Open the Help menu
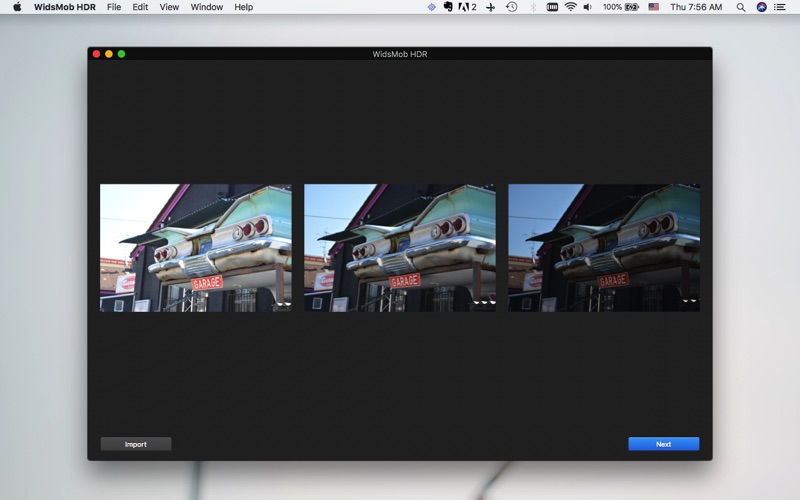Image resolution: width=800 pixels, height=500 pixels. click(x=243, y=7)
